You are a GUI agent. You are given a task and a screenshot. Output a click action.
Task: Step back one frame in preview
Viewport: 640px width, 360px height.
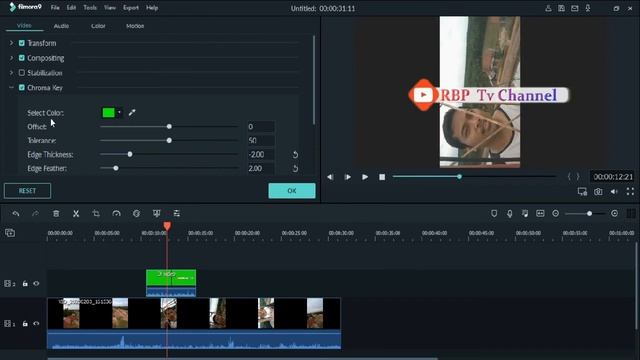coord(330,177)
